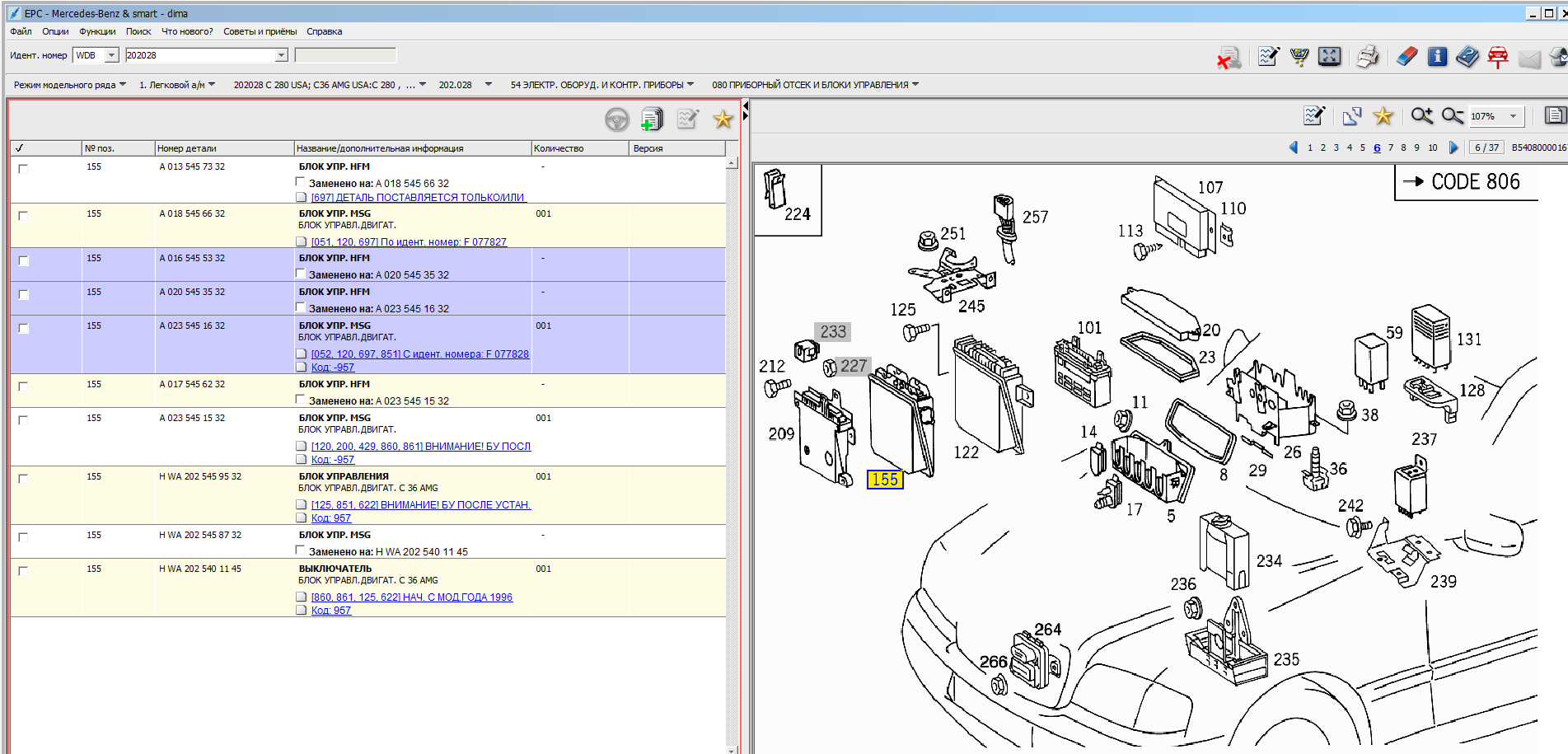The height and width of the screenshot is (754, 1568).
Task: Click the grey envelope mail icon
Action: click(1529, 59)
